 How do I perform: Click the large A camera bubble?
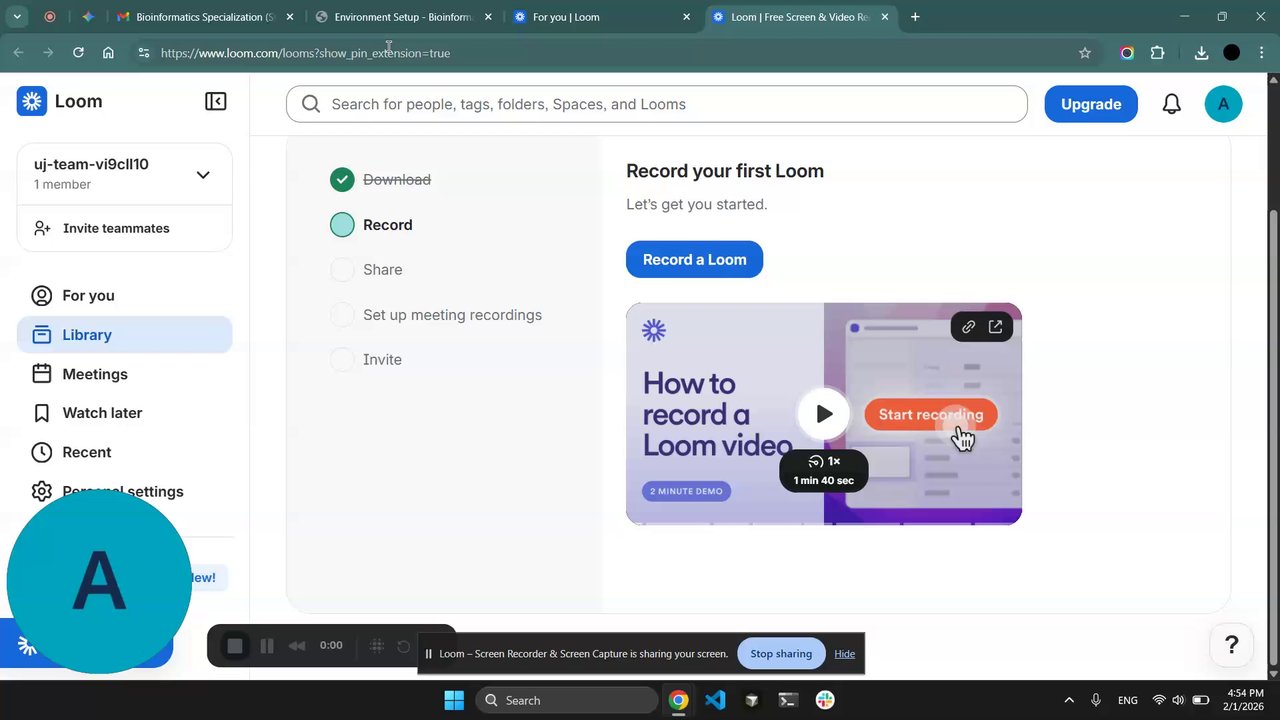tap(98, 582)
